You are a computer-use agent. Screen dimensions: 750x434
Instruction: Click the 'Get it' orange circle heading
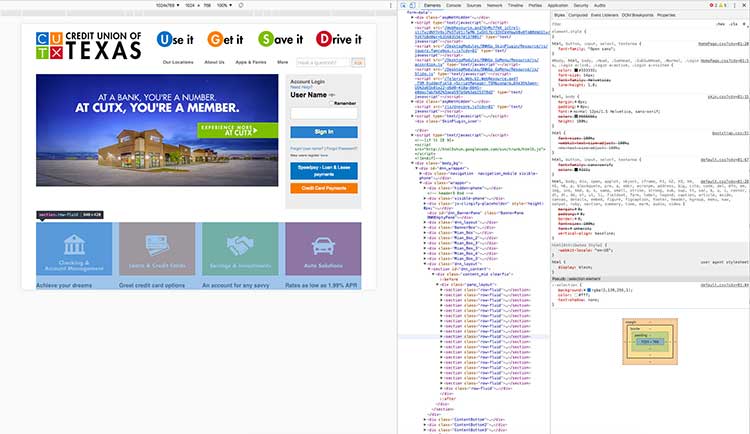pyautogui.click(x=225, y=39)
